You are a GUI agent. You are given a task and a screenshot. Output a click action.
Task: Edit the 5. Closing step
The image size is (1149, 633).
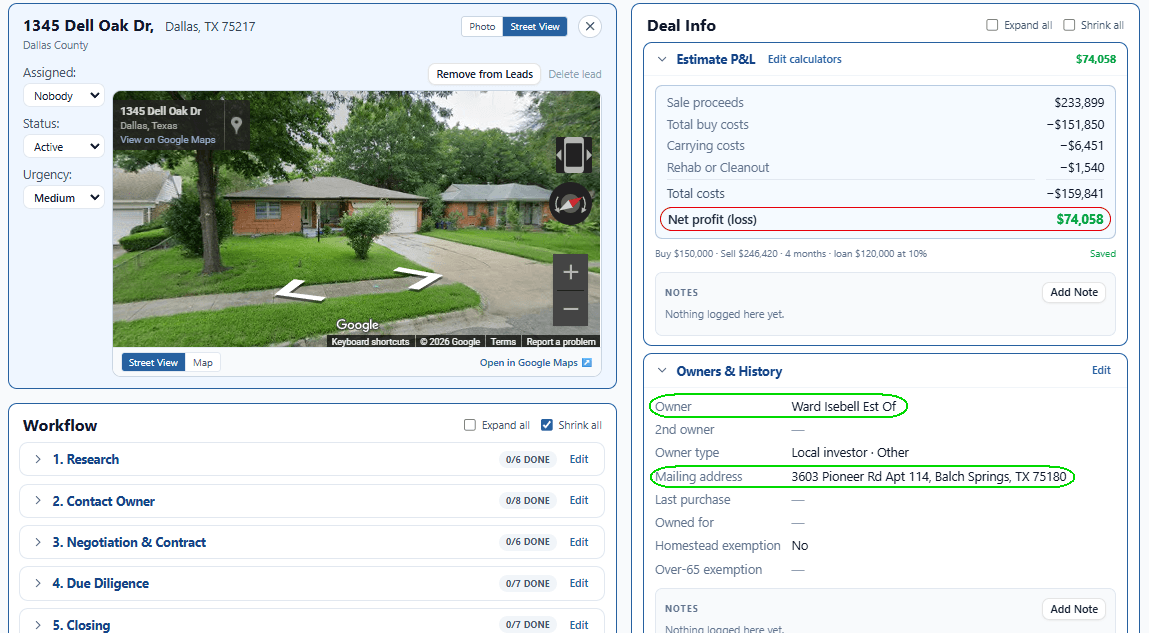579,625
